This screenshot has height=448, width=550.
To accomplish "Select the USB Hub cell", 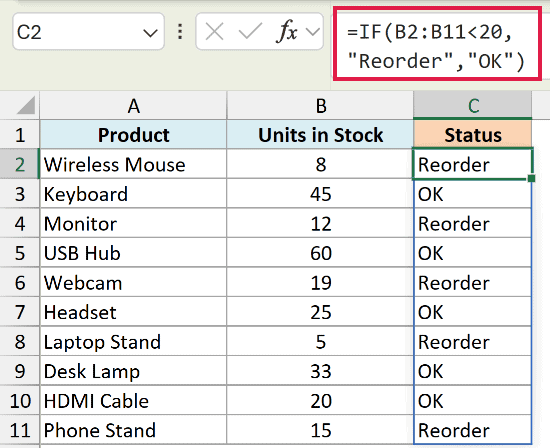I will point(133,253).
